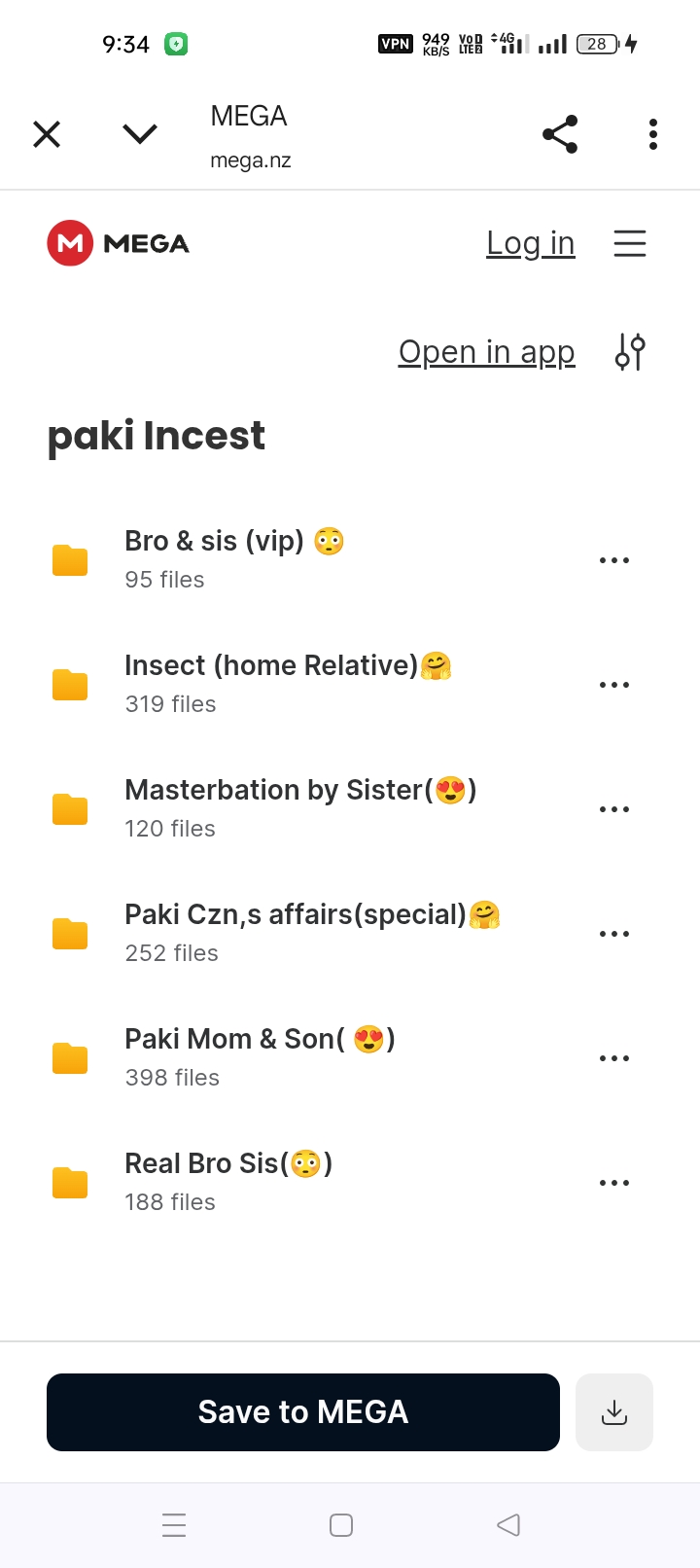The image size is (700, 1568).
Task: Open the three-dot menu for 398 files folder
Action: click(614, 1058)
